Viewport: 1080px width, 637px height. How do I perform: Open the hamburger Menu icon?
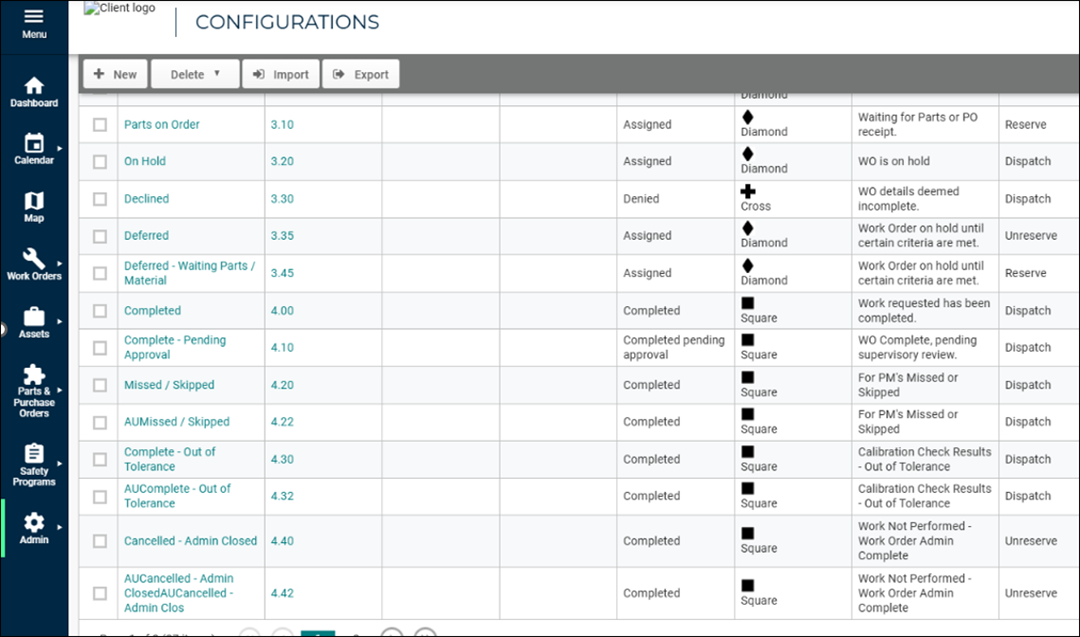(x=34, y=18)
